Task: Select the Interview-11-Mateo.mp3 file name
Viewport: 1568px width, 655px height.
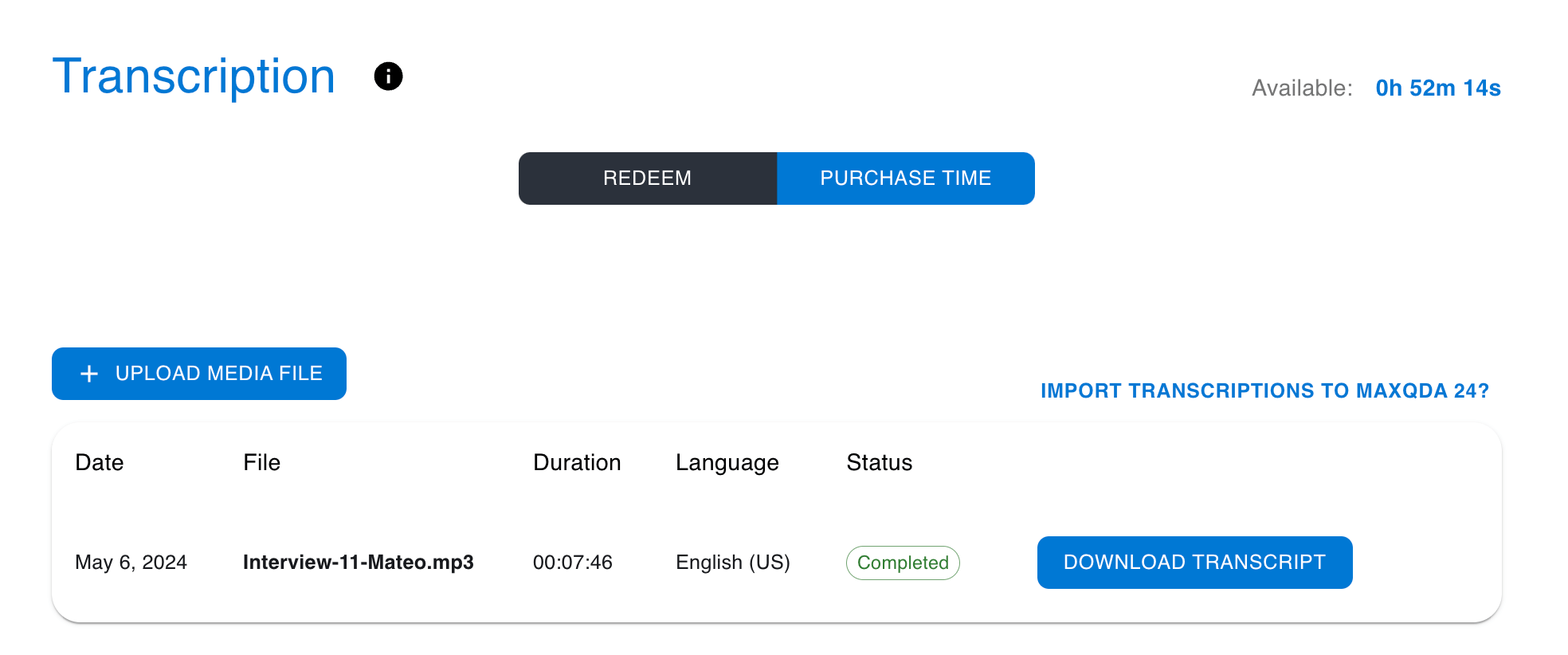Action: point(359,563)
